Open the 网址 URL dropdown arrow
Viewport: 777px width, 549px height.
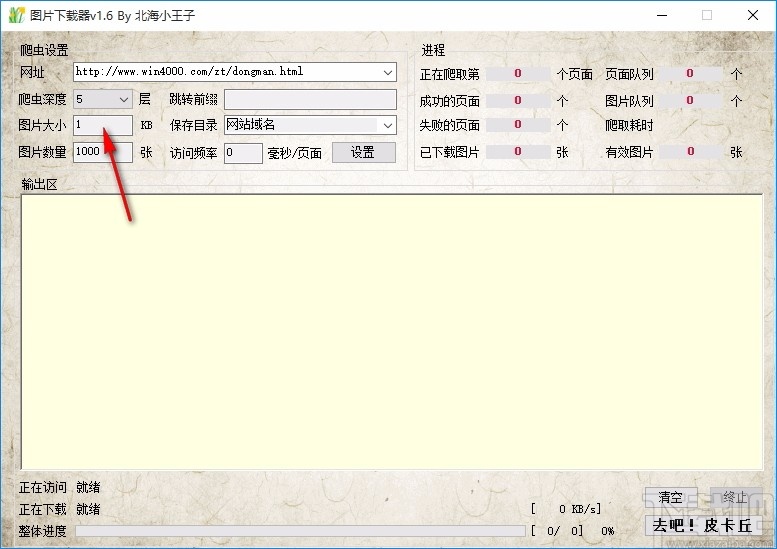pos(388,72)
